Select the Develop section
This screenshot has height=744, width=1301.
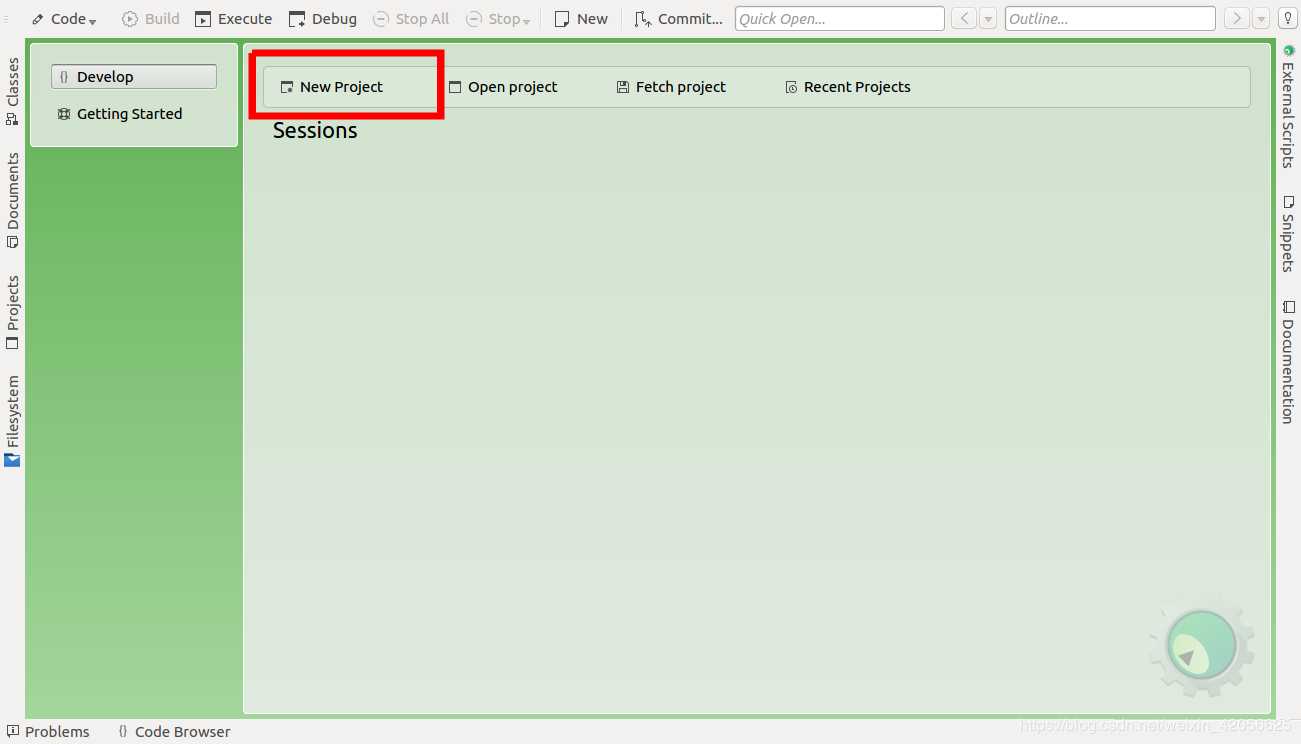pyautogui.click(x=134, y=77)
